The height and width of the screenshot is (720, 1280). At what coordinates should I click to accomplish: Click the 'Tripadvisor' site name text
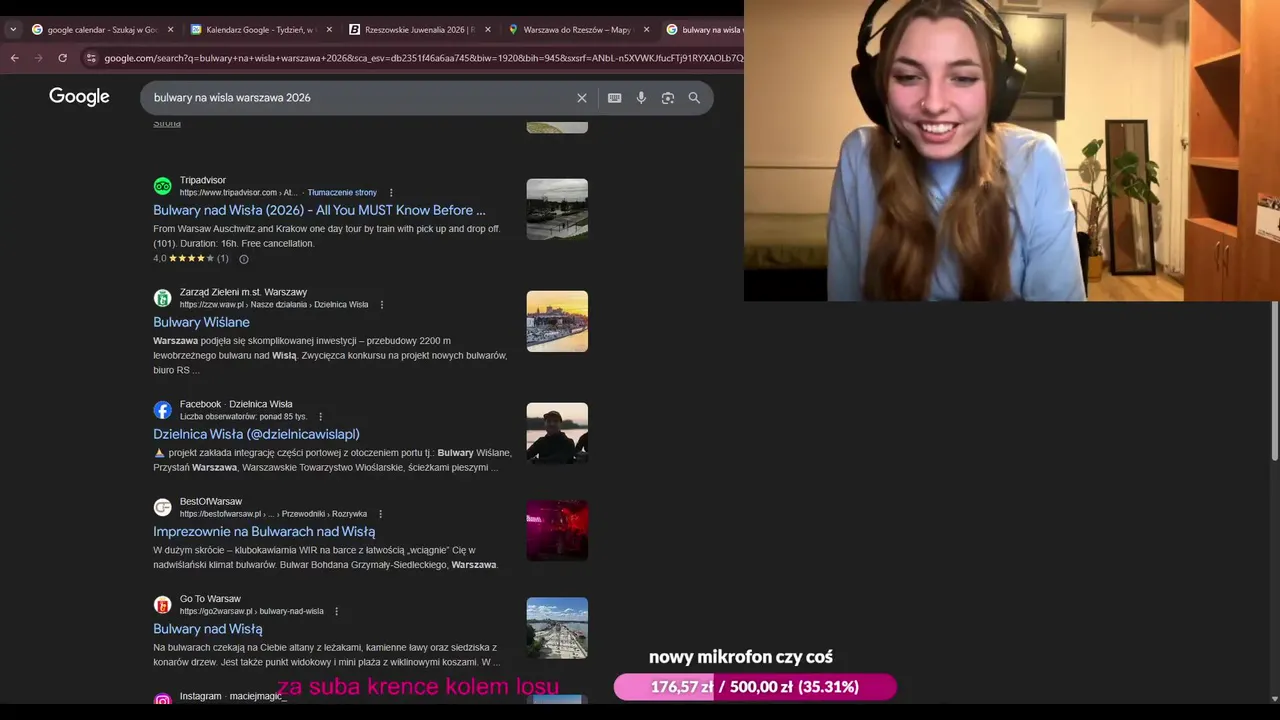click(203, 180)
